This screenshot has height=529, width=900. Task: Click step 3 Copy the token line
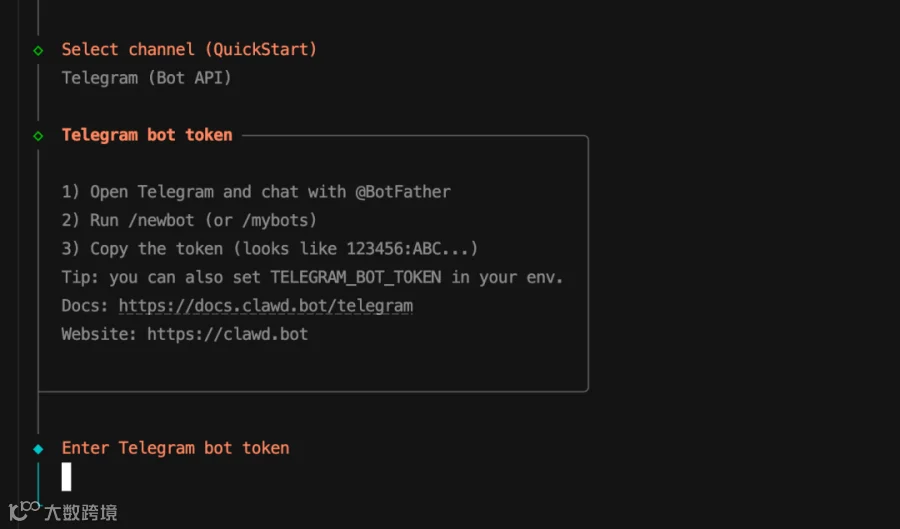pyautogui.click(x=270, y=249)
